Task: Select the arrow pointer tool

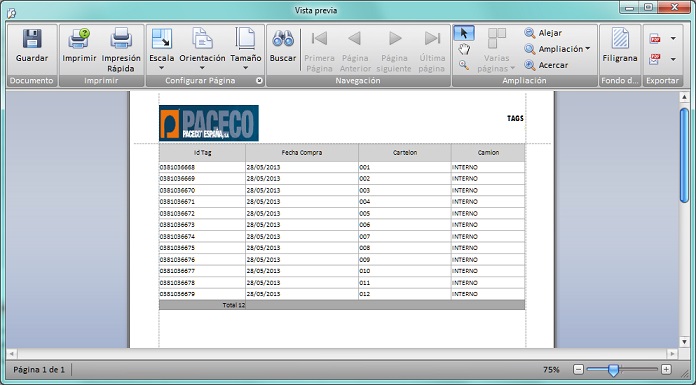Action: (x=464, y=33)
